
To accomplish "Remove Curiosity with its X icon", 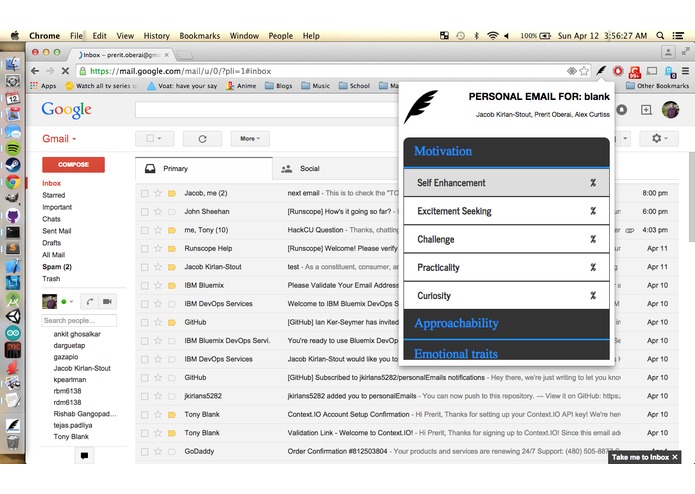I will point(593,296).
